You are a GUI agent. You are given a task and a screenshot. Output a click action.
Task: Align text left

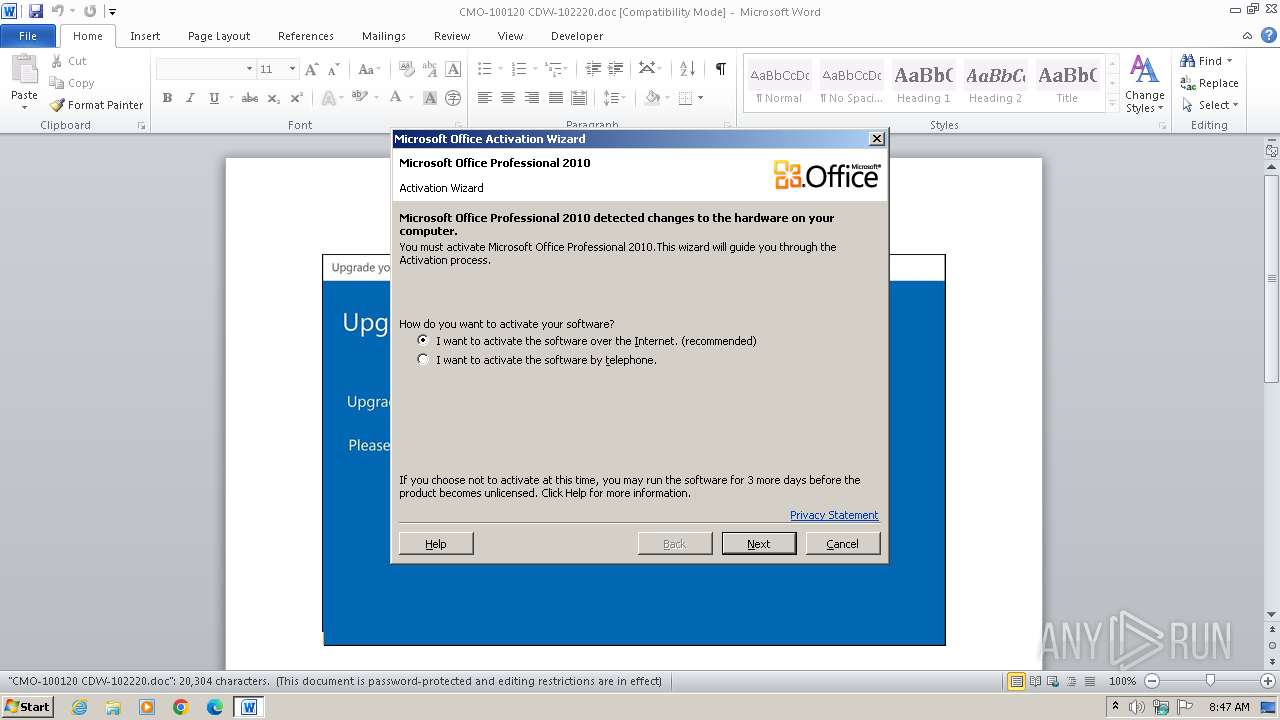[485, 98]
